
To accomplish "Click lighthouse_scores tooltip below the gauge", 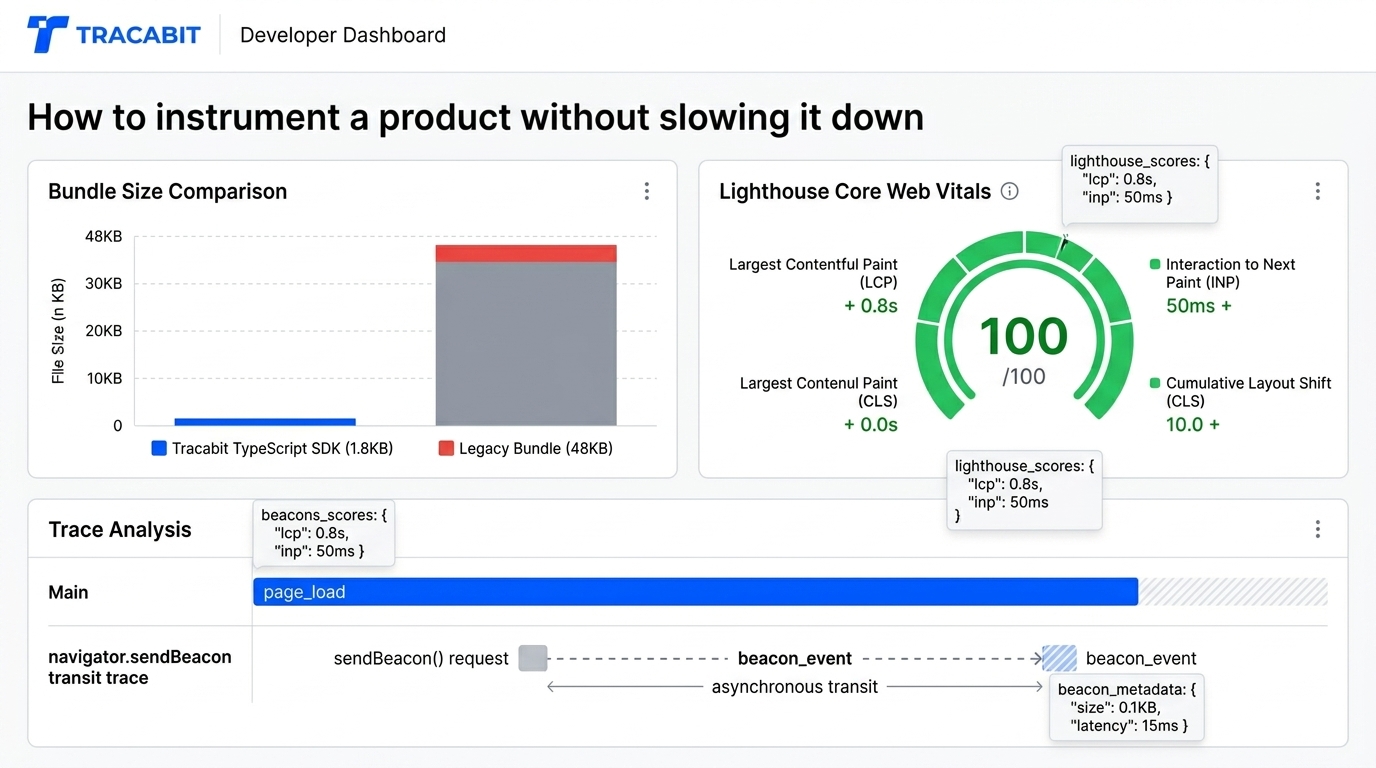I will click(x=1024, y=490).
